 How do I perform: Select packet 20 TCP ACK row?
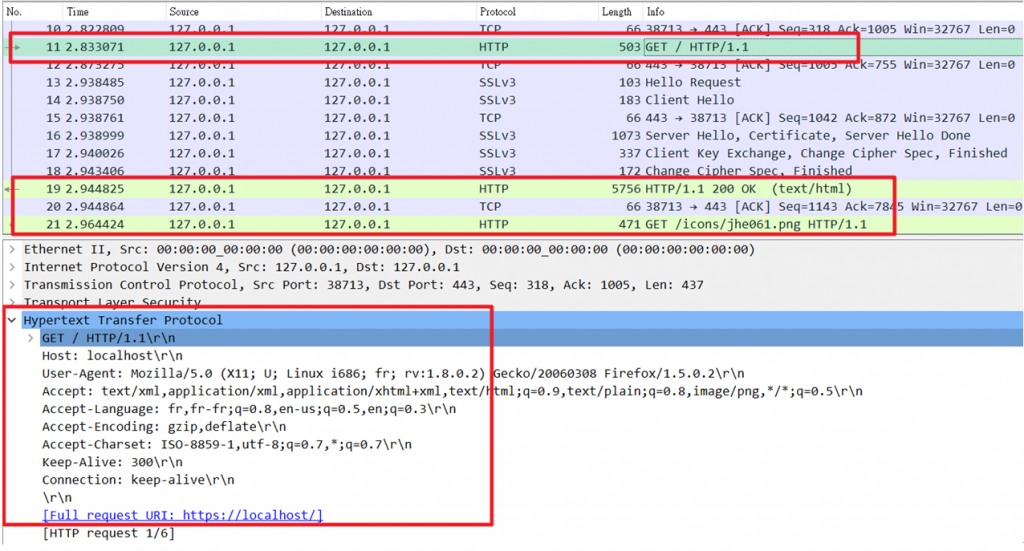(x=512, y=206)
